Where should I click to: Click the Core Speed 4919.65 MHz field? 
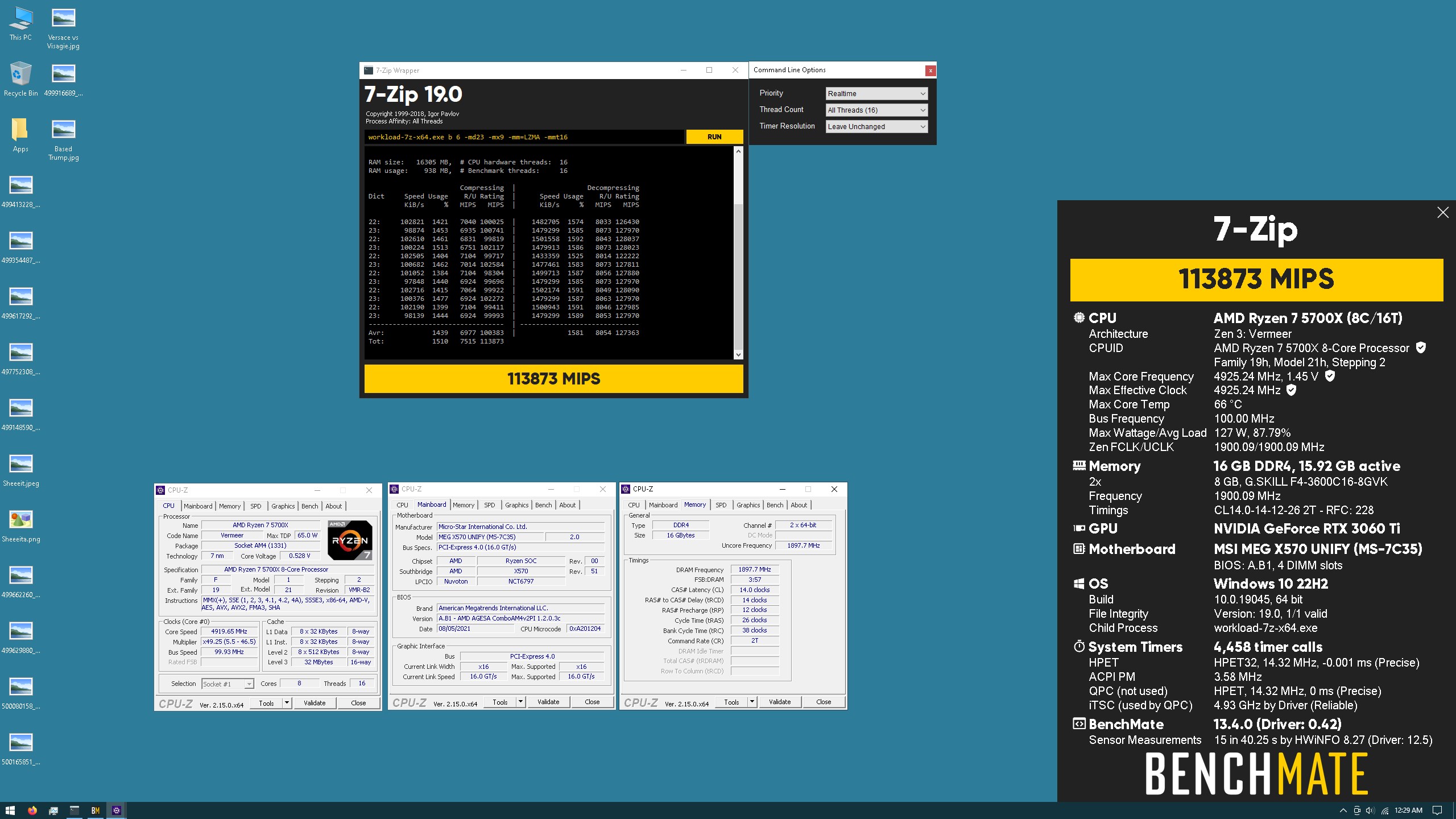pos(229,631)
